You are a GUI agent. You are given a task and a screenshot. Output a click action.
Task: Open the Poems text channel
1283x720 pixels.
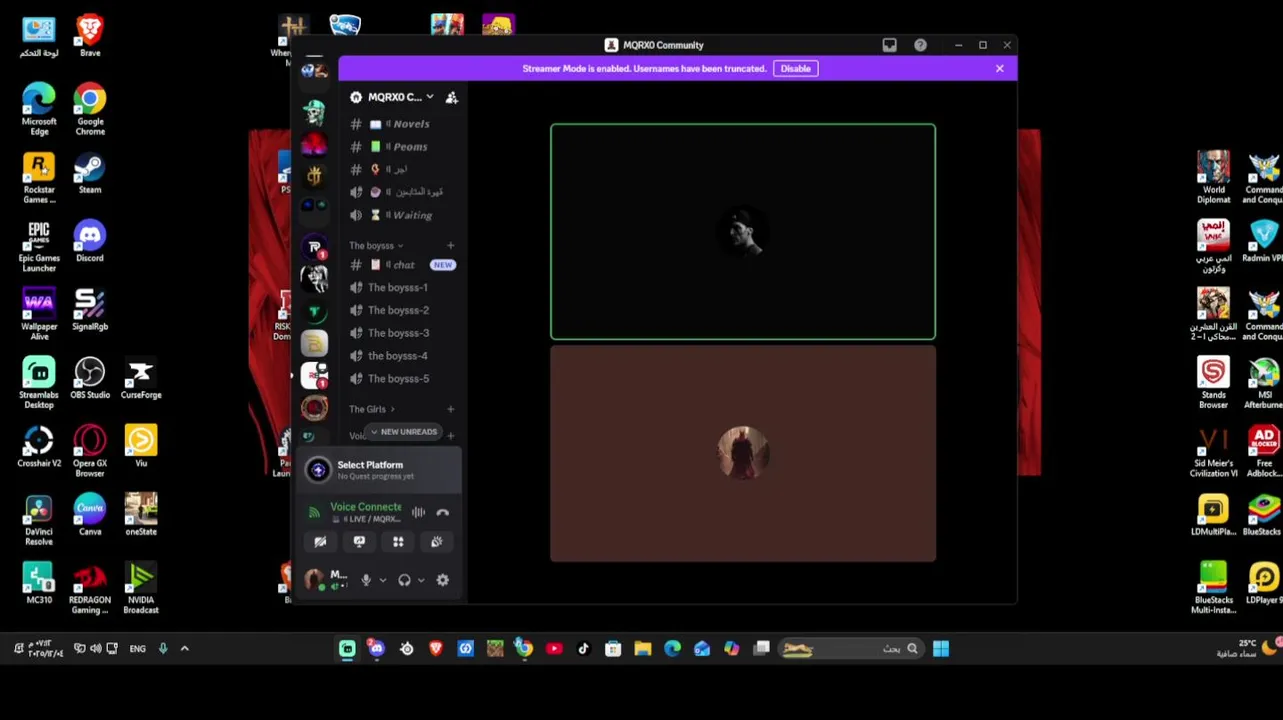(x=402, y=147)
